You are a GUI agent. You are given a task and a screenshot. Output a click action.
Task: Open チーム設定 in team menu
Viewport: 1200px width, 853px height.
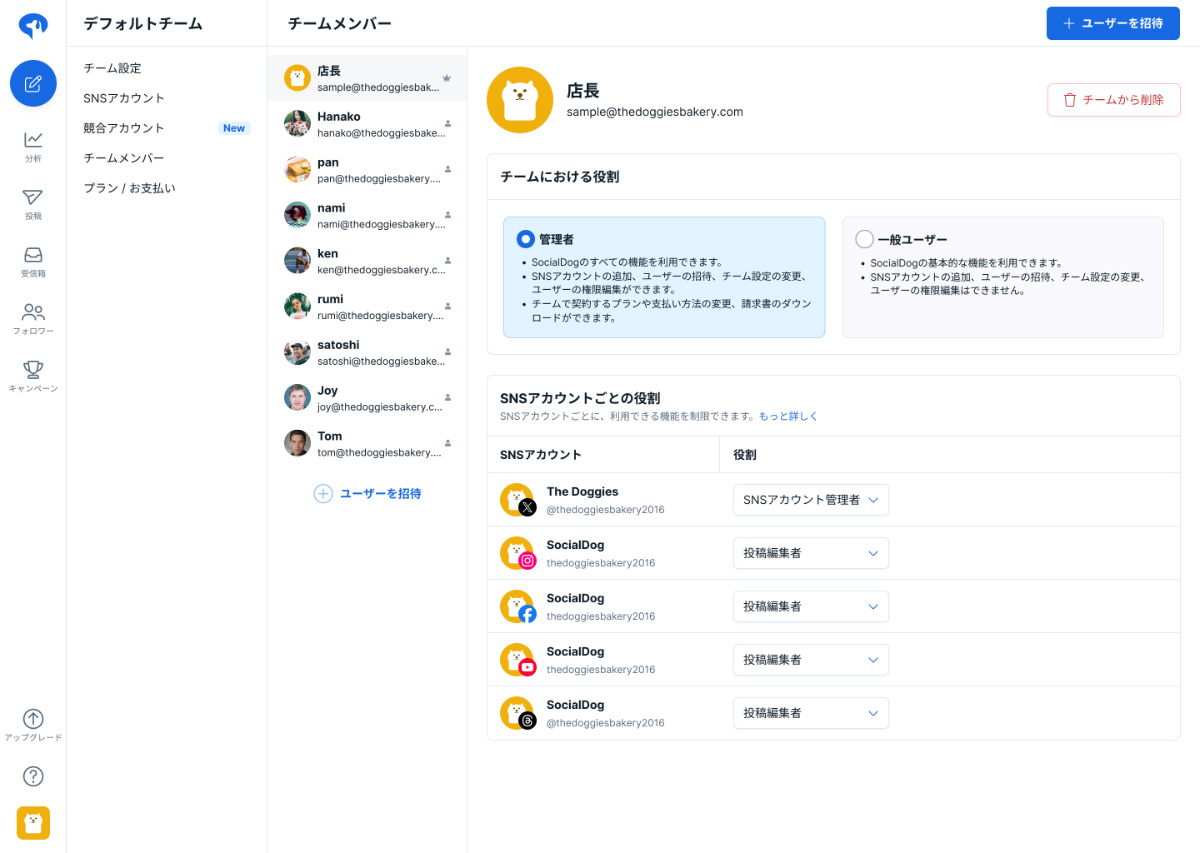(x=112, y=68)
